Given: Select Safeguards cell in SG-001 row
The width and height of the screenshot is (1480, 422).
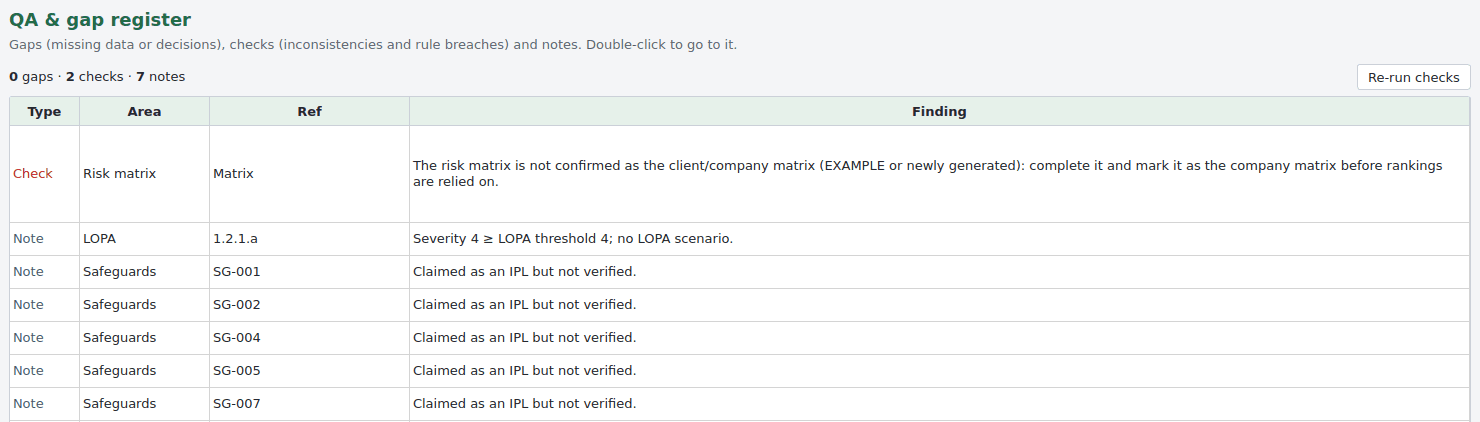Looking at the screenshot, I should (145, 272).
